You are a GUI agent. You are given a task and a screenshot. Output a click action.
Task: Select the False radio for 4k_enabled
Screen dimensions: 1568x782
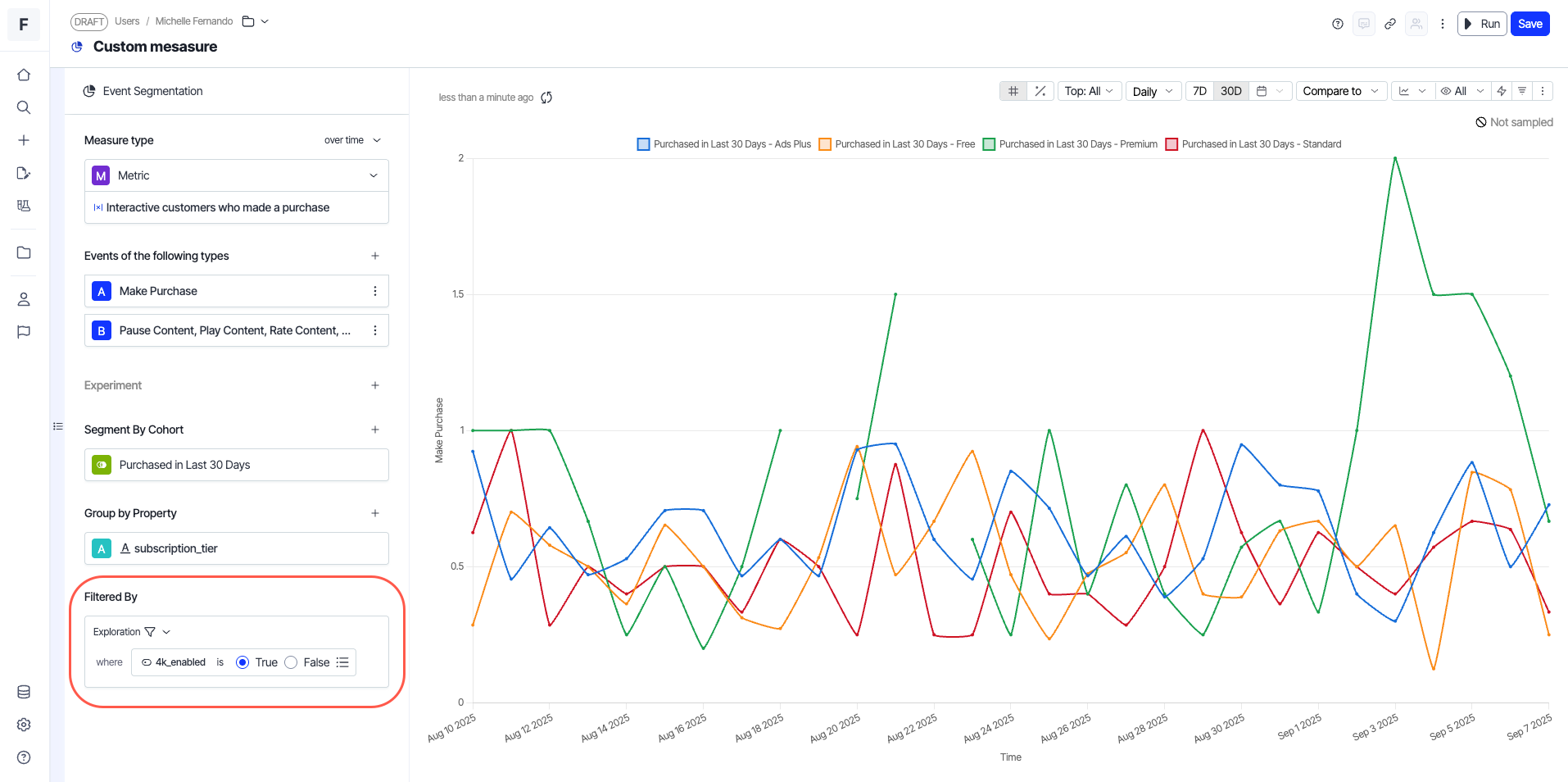(291, 662)
